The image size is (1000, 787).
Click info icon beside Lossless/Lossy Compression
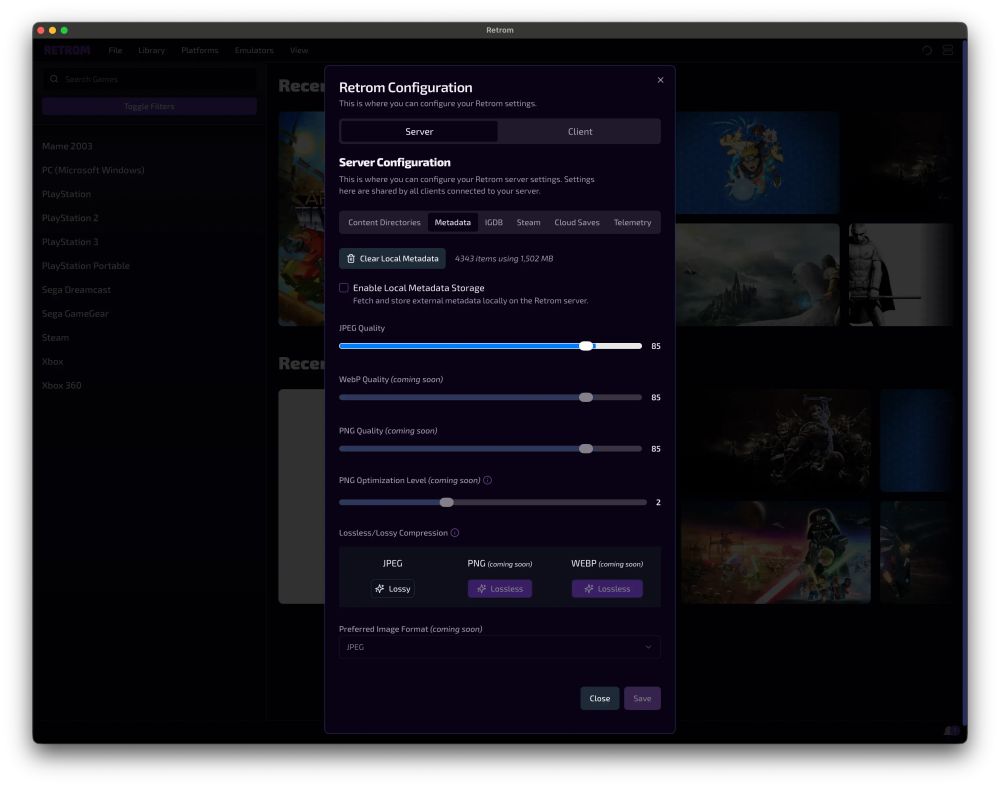coord(455,533)
